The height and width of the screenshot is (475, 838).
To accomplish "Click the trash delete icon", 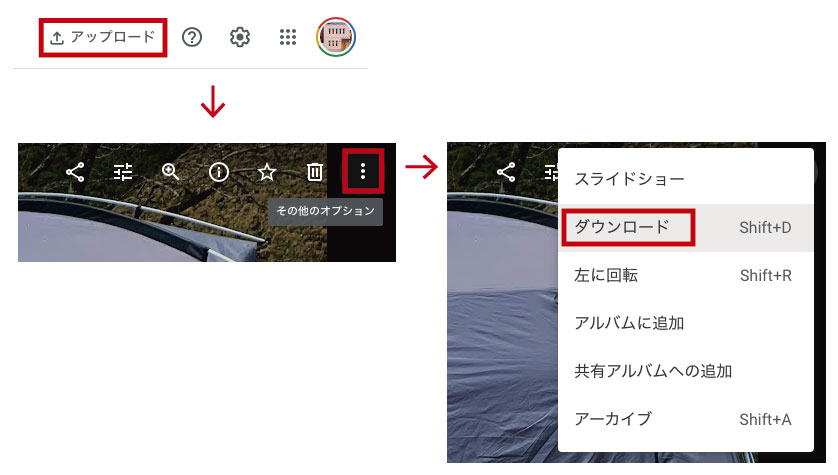I will 314,172.
